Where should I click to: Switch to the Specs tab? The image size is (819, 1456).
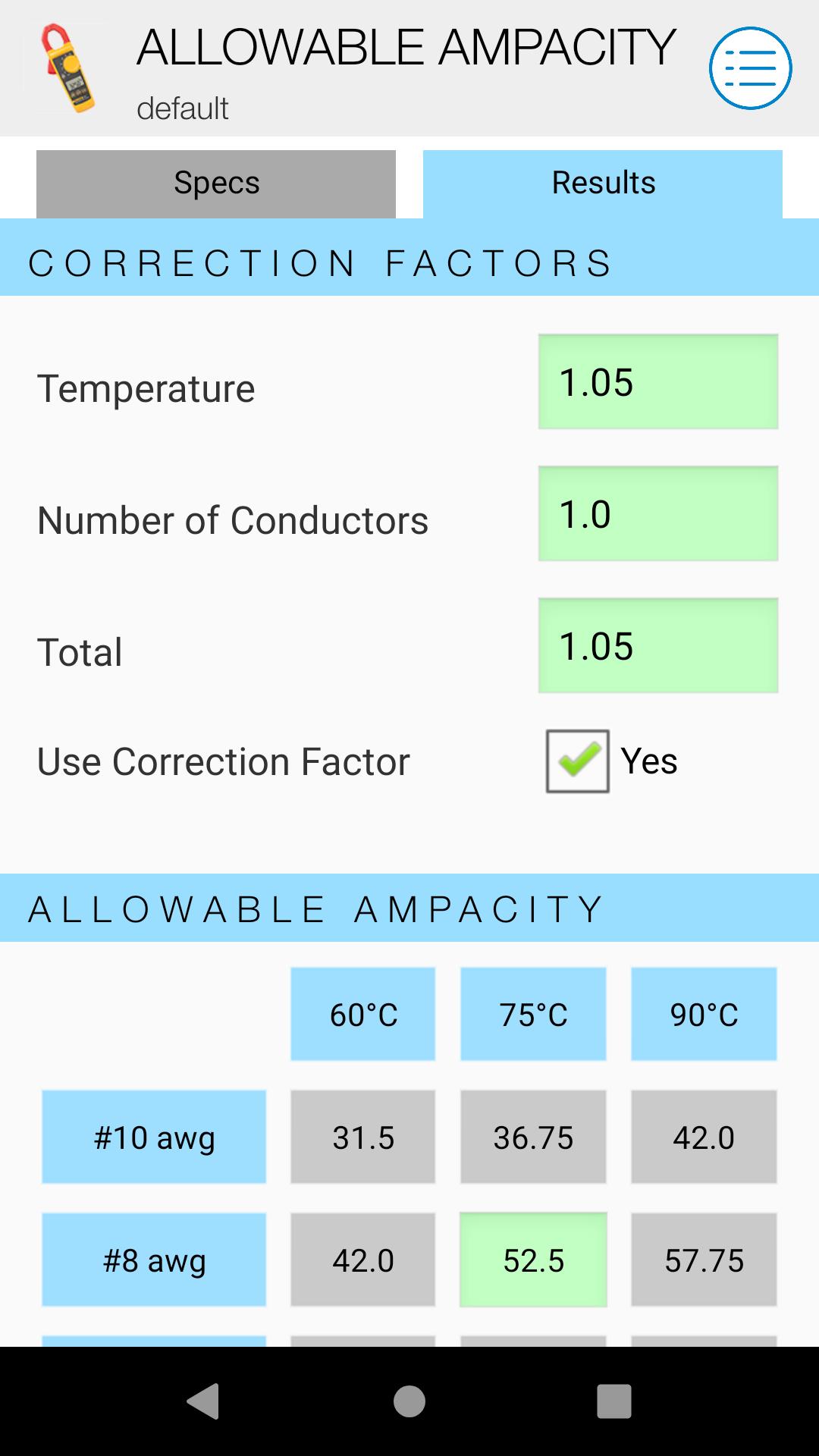[x=216, y=184]
